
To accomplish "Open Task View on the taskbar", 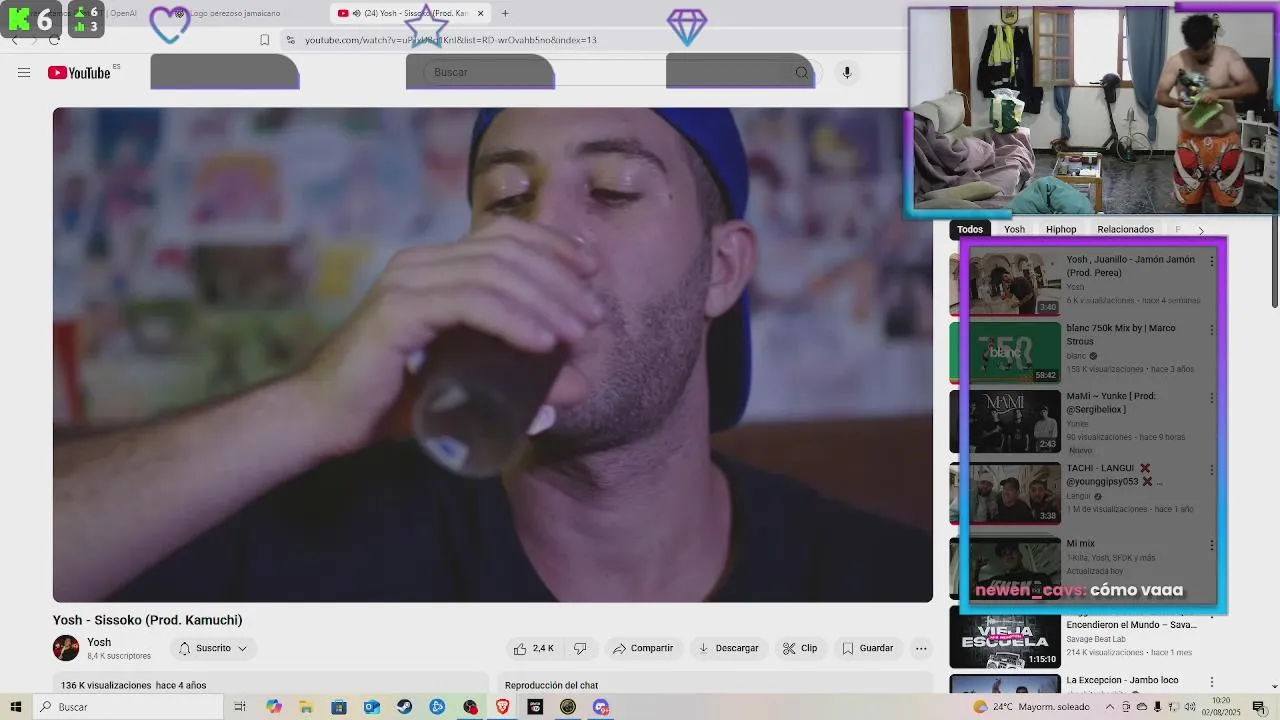I will [x=240, y=707].
